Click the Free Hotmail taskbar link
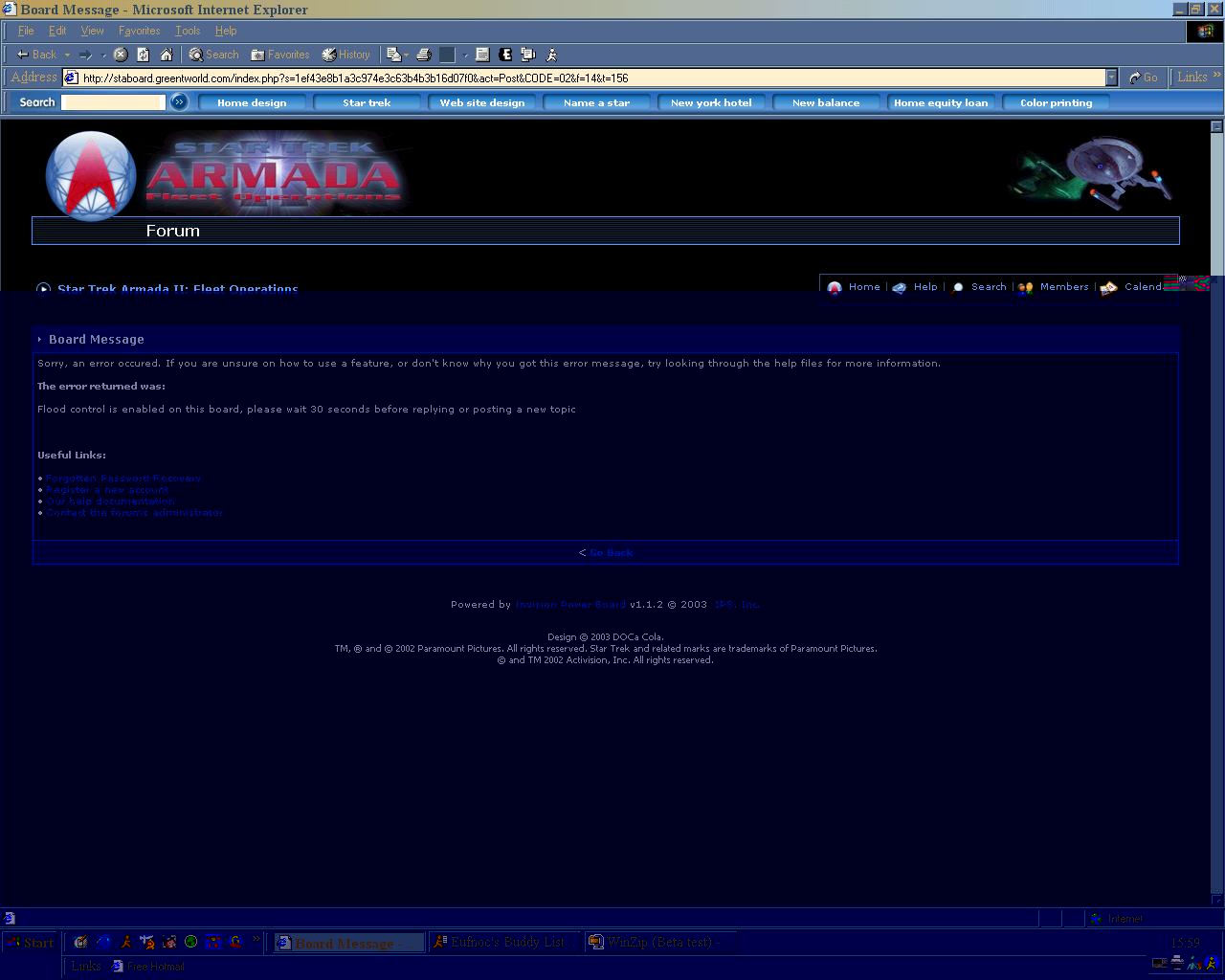 [x=148, y=967]
